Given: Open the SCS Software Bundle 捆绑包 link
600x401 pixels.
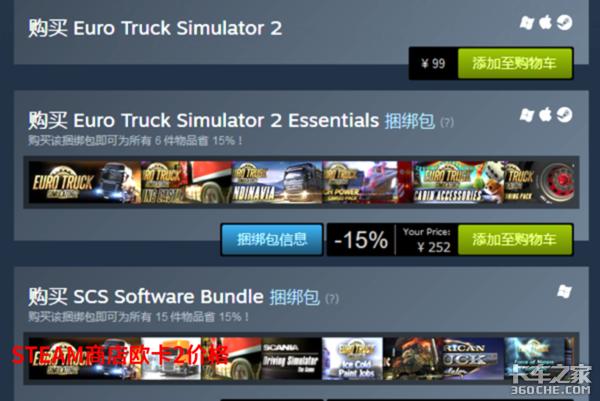Looking at the screenshot, I should (295, 297).
